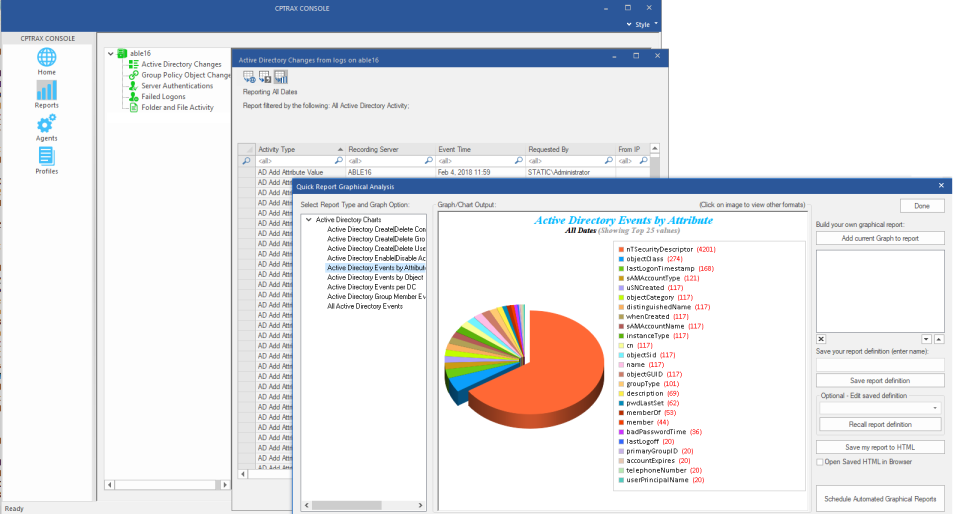
Task: Open the Reports bar chart icon
Action: click(x=47, y=91)
